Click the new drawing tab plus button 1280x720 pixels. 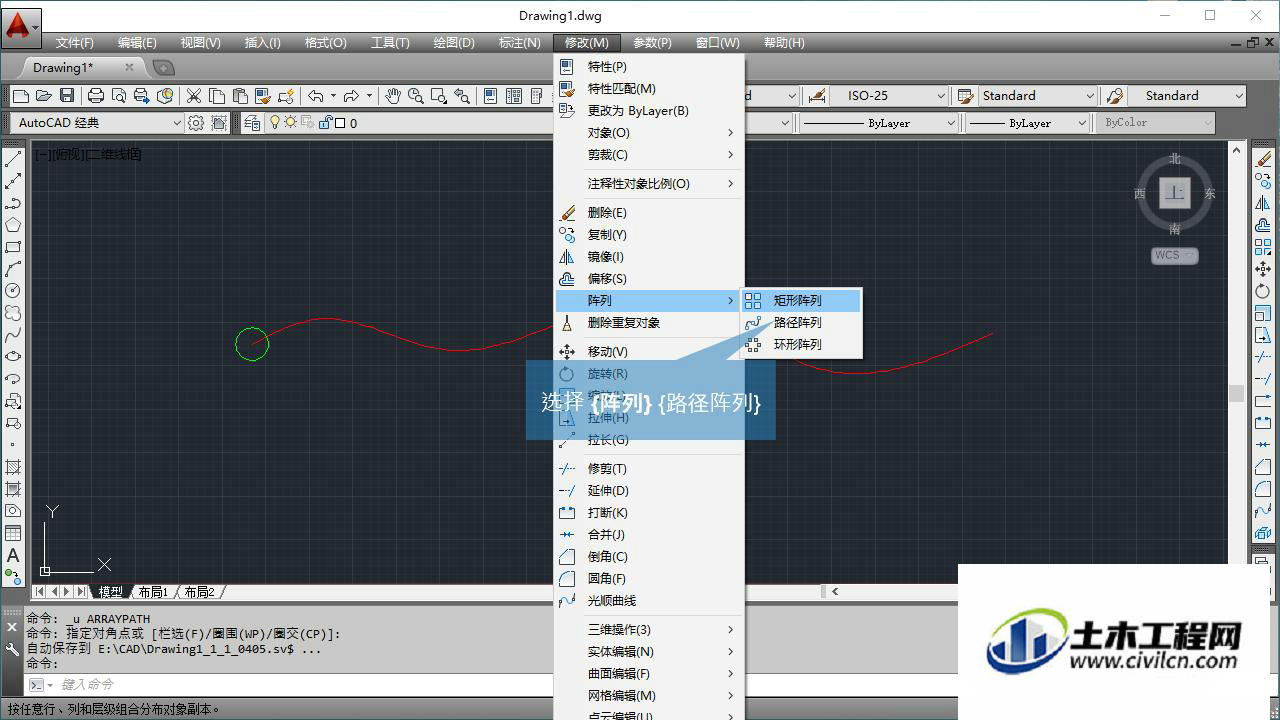(x=163, y=67)
